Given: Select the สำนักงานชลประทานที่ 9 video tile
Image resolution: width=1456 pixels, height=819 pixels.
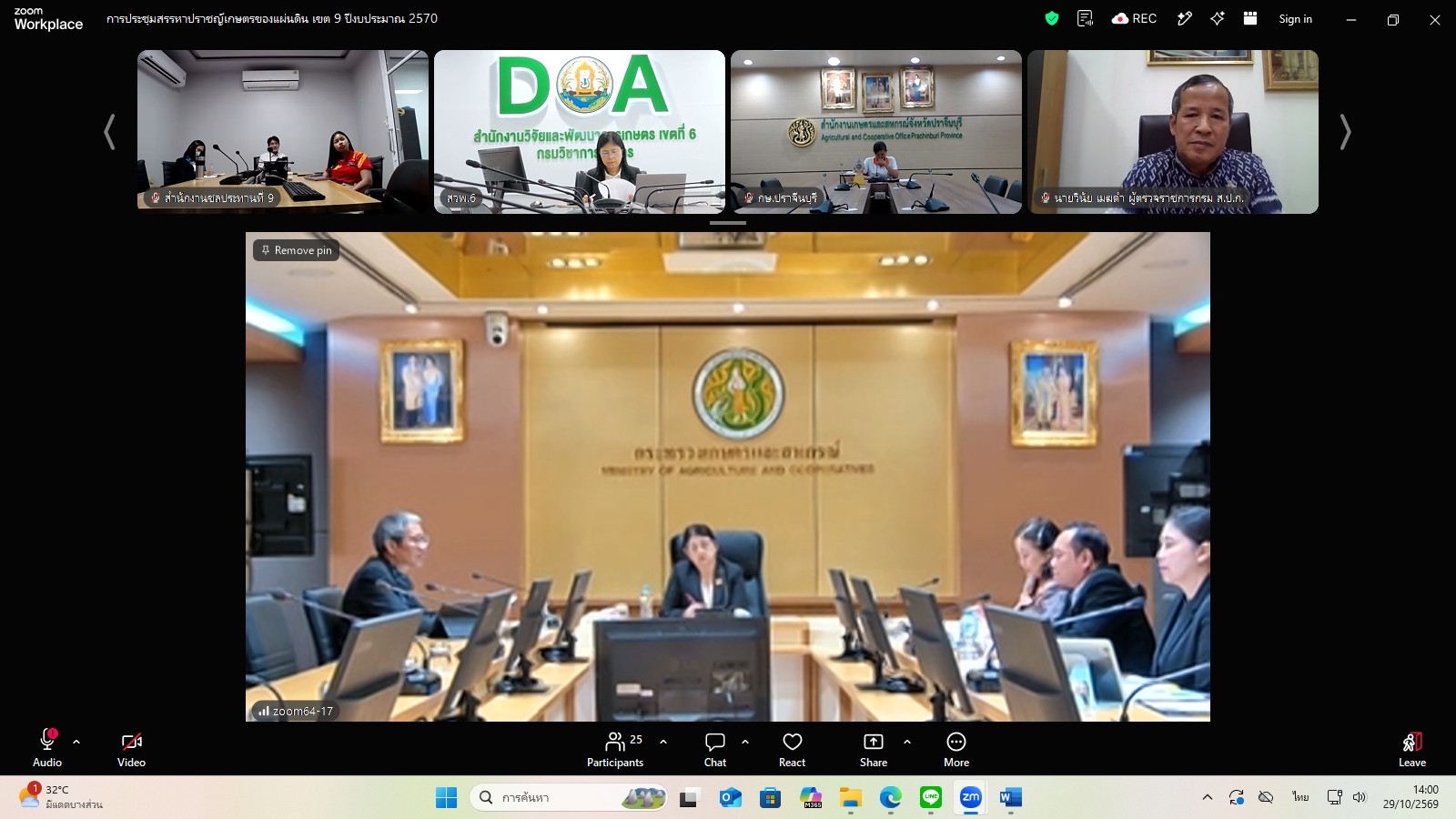Looking at the screenshot, I should (x=283, y=132).
